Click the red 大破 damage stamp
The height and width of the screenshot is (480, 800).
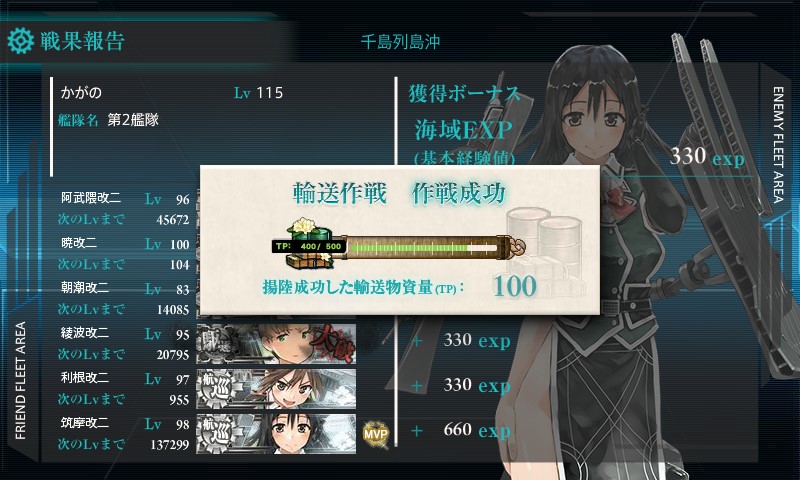pyautogui.click(x=332, y=344)
